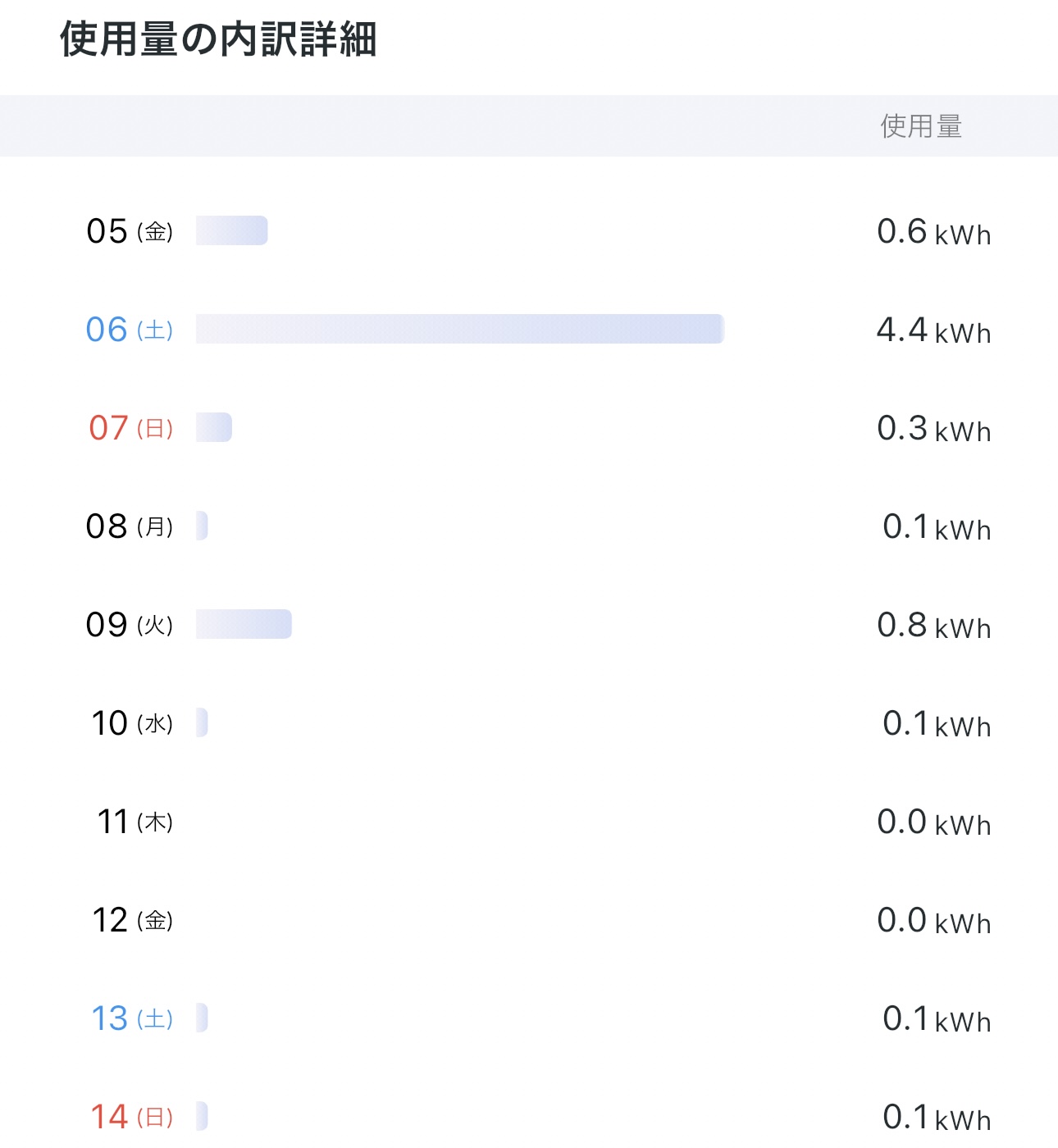Screen dimensions: 1058x1148
Task: Click the 使用量の内訳詳細 heading
Action: coord(217,39)
